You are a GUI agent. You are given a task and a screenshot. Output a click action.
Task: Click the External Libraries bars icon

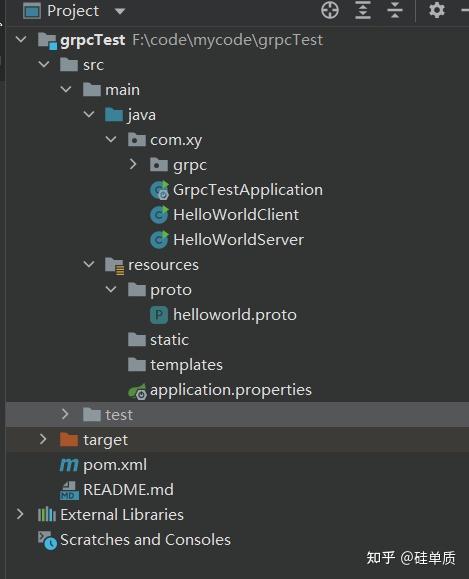(47, 514)
